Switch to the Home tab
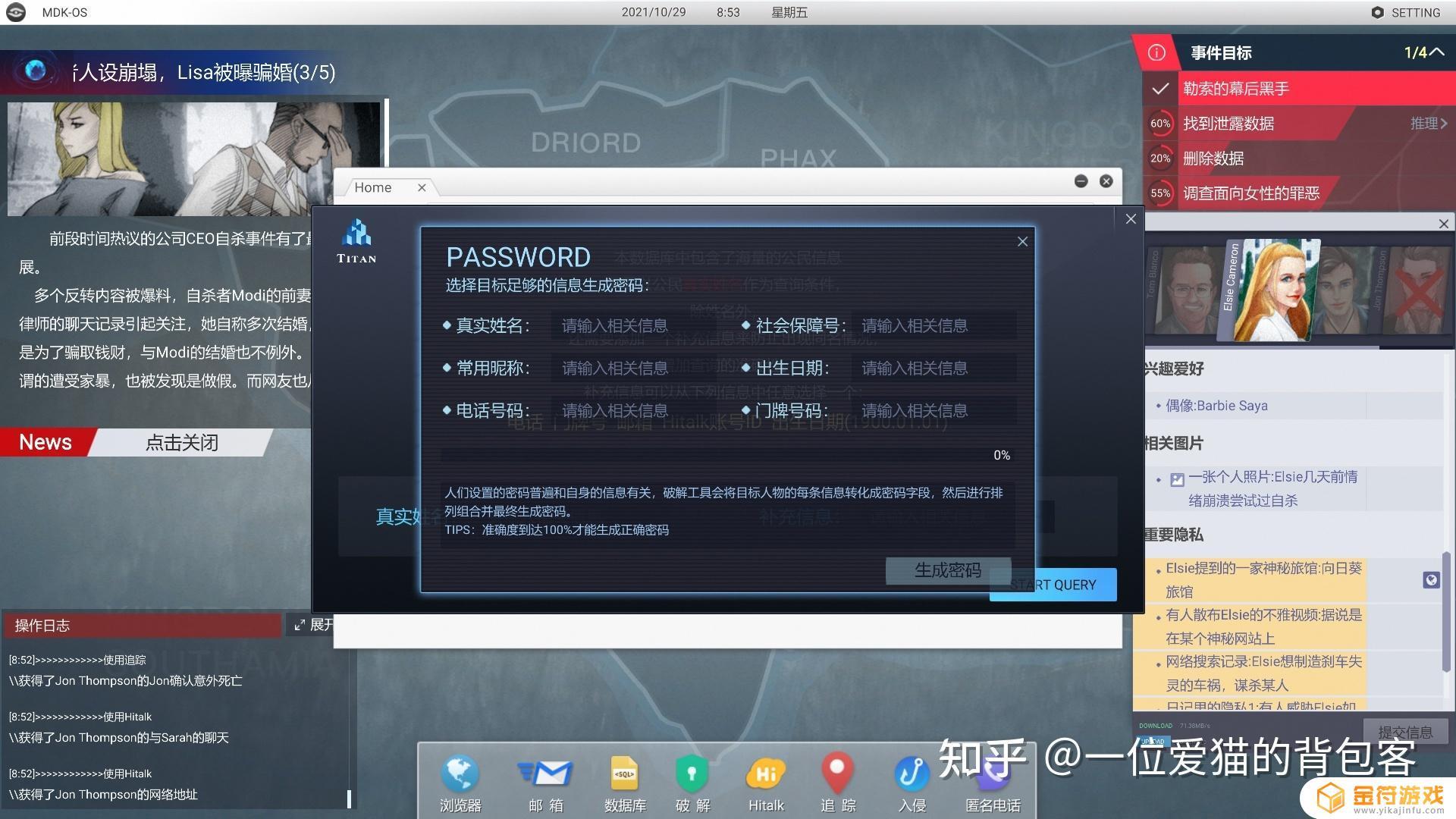 point(373,187)
